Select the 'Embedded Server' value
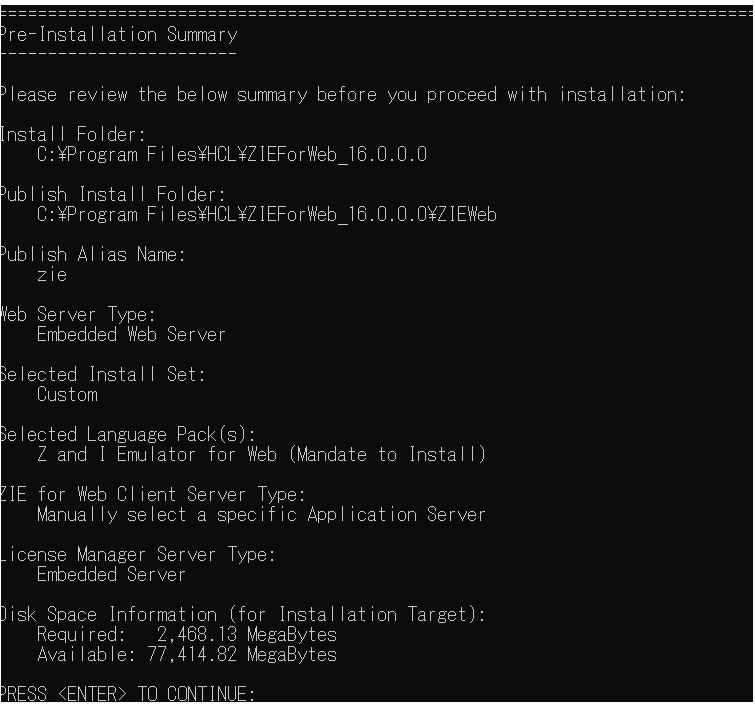 (111, 575)
